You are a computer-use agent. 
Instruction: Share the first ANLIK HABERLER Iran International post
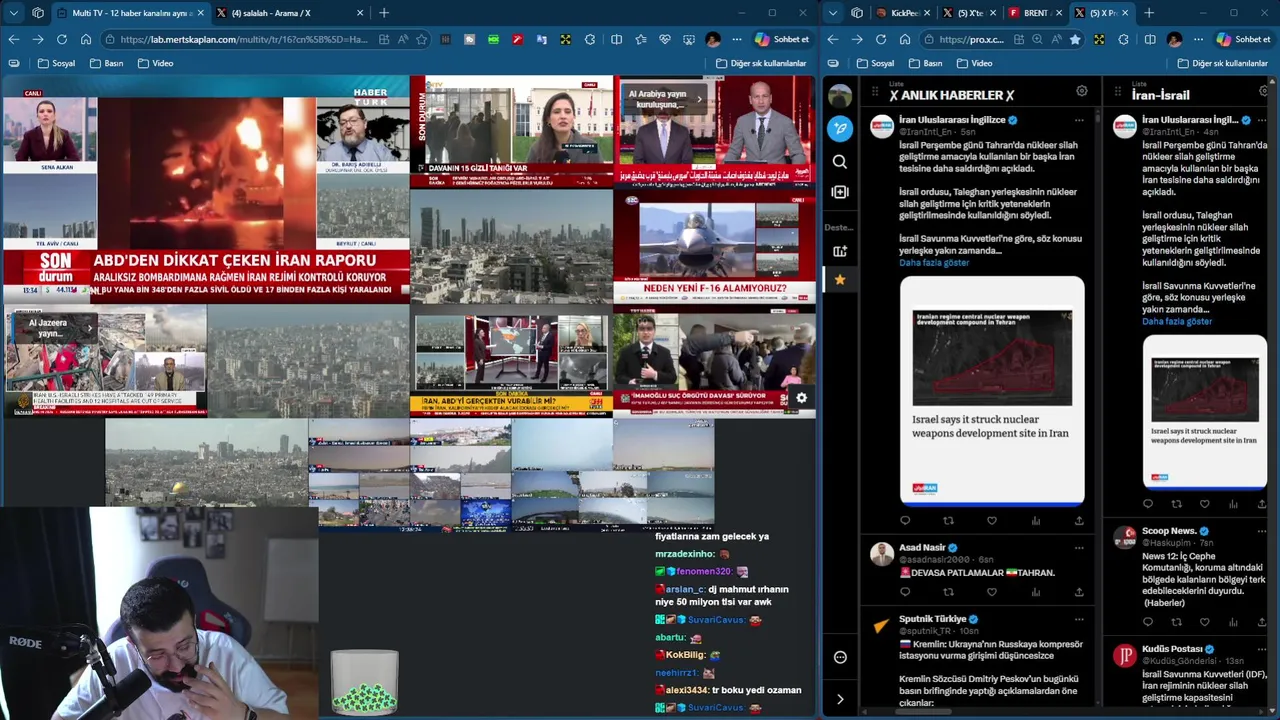point(1079,520)
